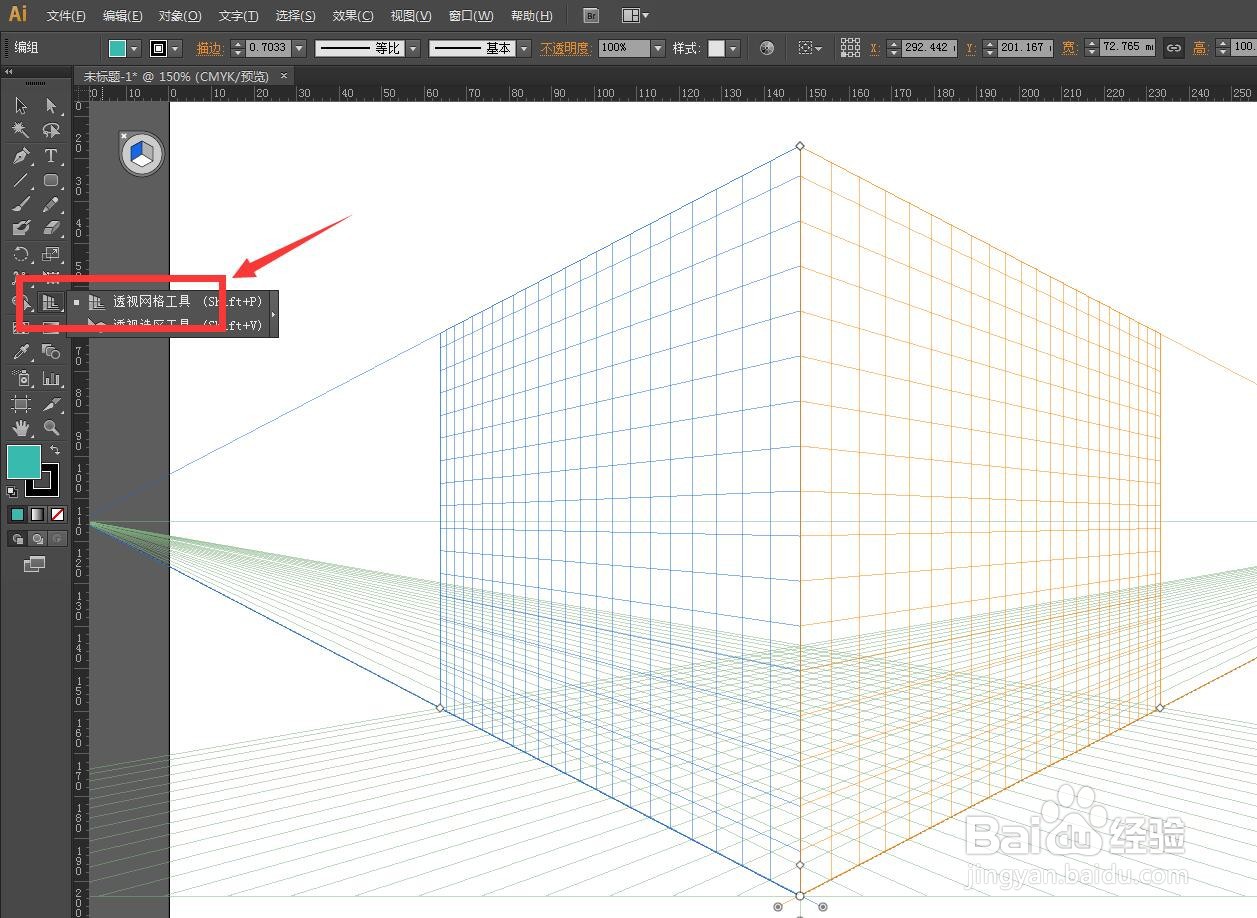Select the Pencil tool
The width and height of the screenshot is (1257, 918).
click(x=51, y=205)
